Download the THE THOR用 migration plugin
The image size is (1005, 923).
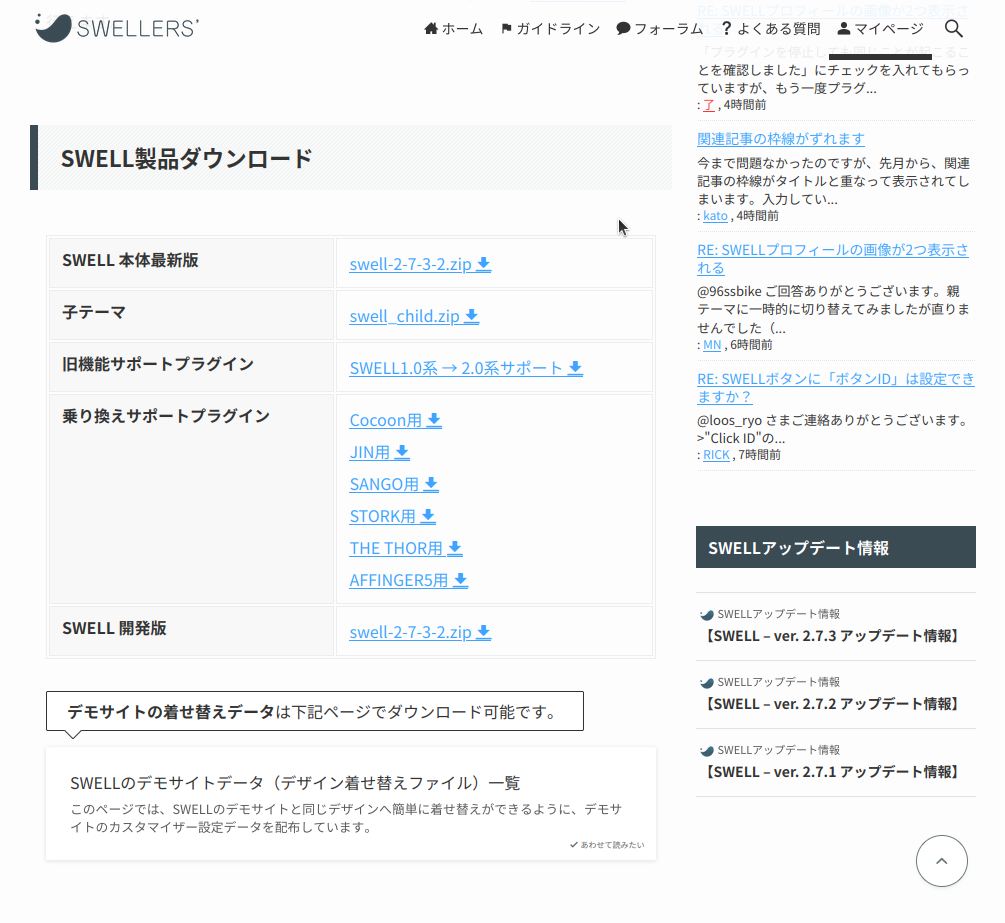tap(406, 548)
